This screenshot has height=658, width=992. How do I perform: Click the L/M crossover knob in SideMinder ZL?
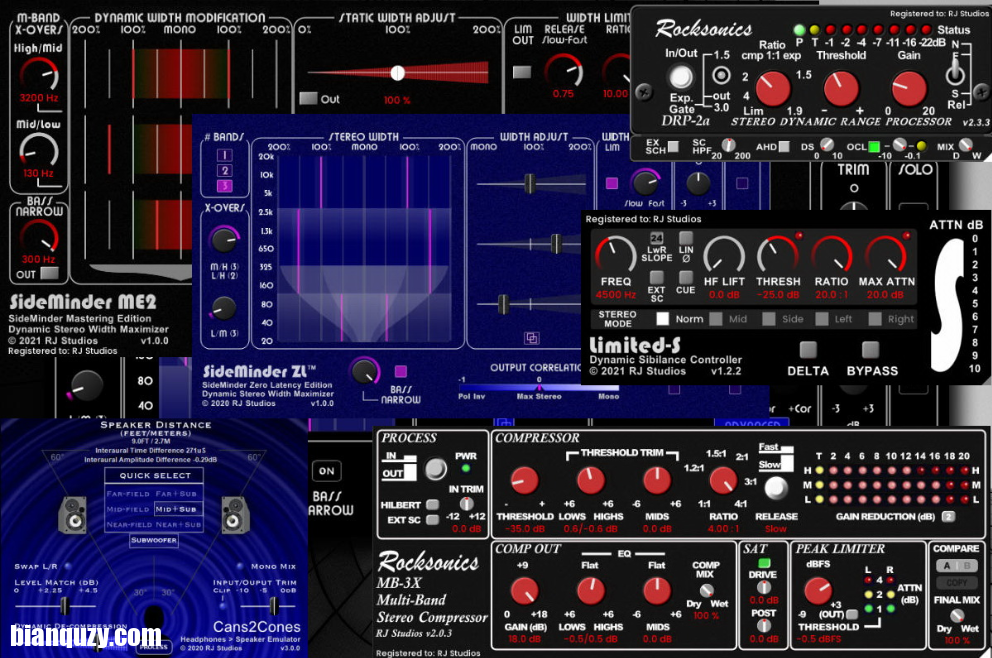click(x=223, y=308)
